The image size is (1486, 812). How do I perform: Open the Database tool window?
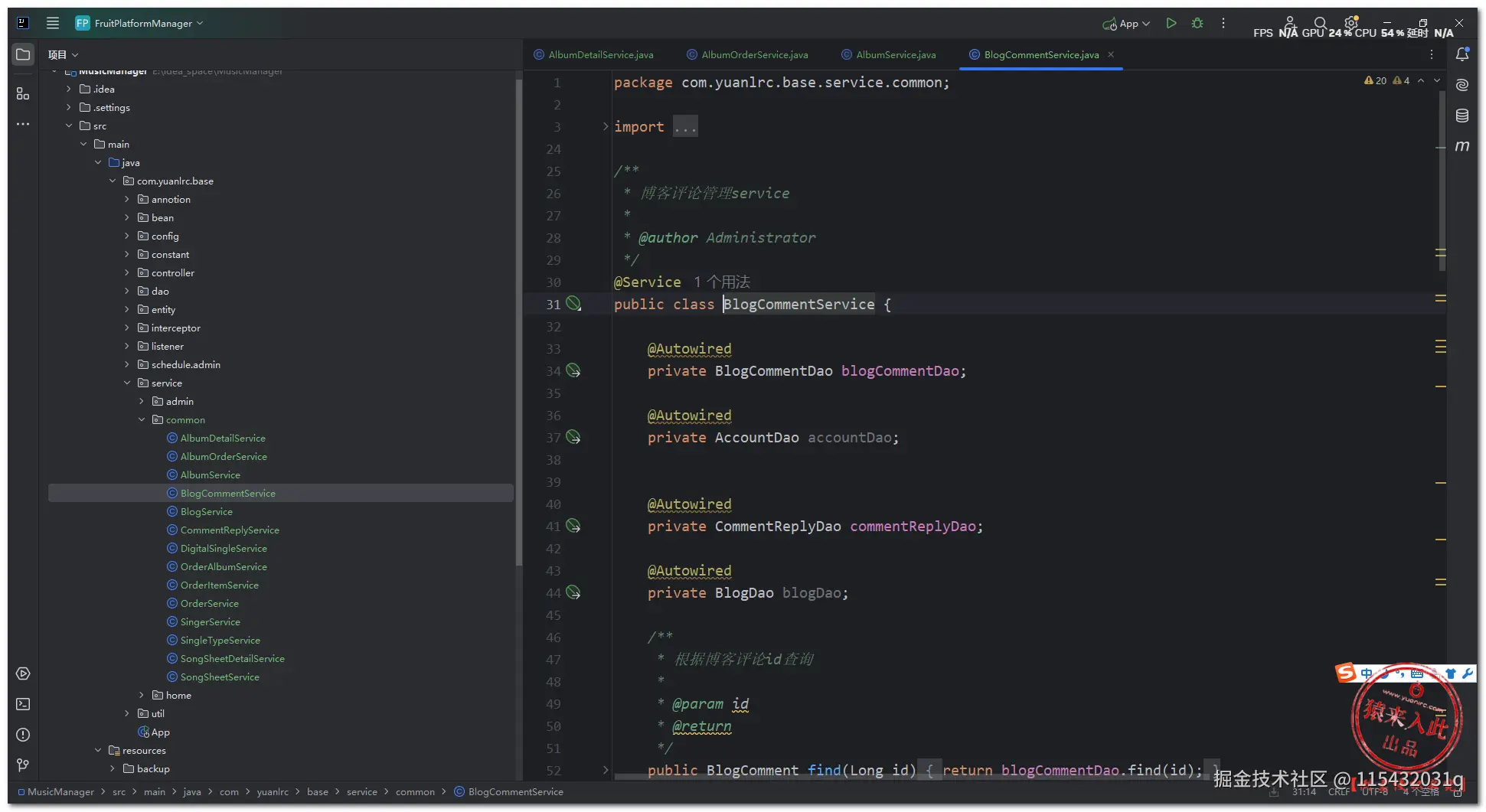tap(1462, 116)
